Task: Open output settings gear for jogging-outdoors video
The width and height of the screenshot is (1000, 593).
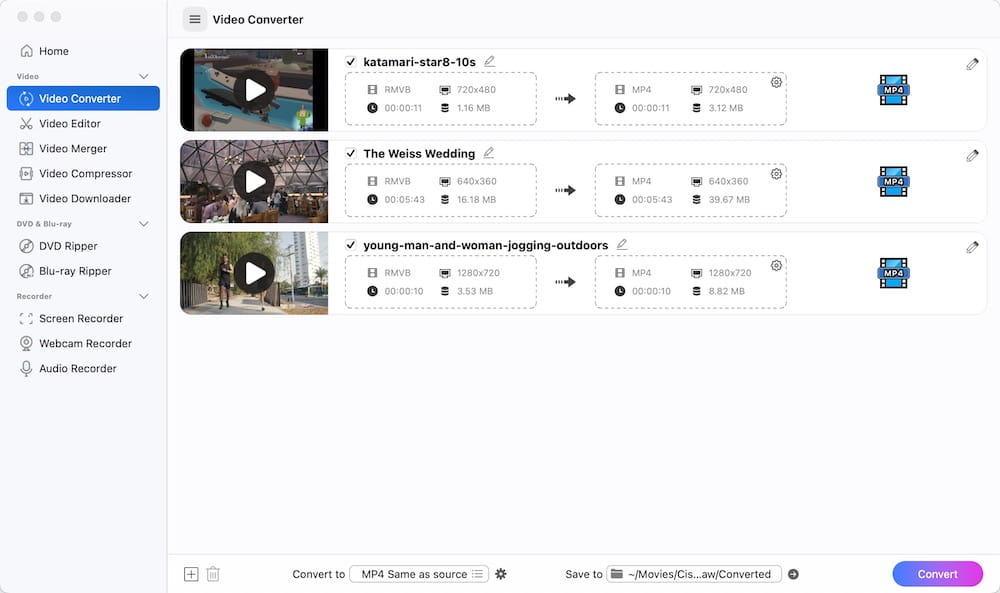Action: pos(776,265)
